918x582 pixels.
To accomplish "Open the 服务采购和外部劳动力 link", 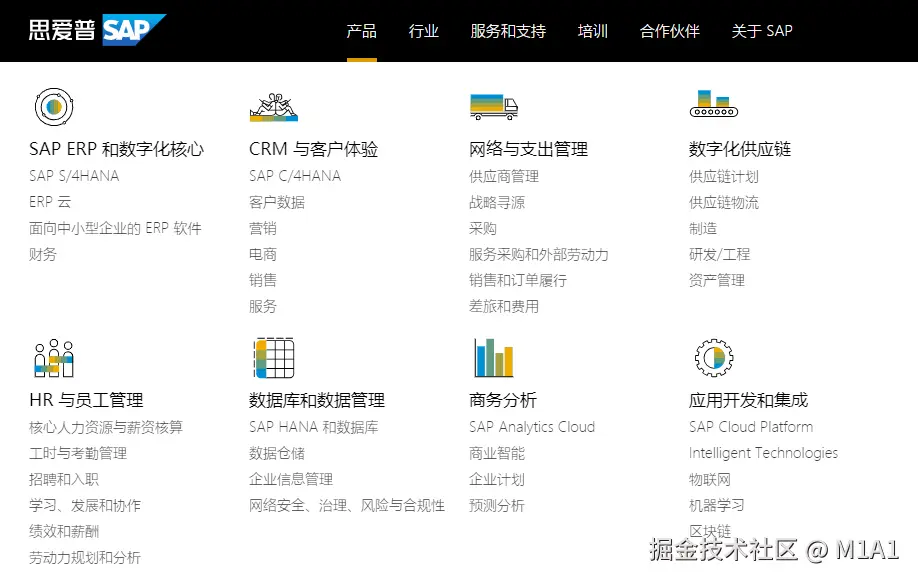I will (x=539, y=254).
